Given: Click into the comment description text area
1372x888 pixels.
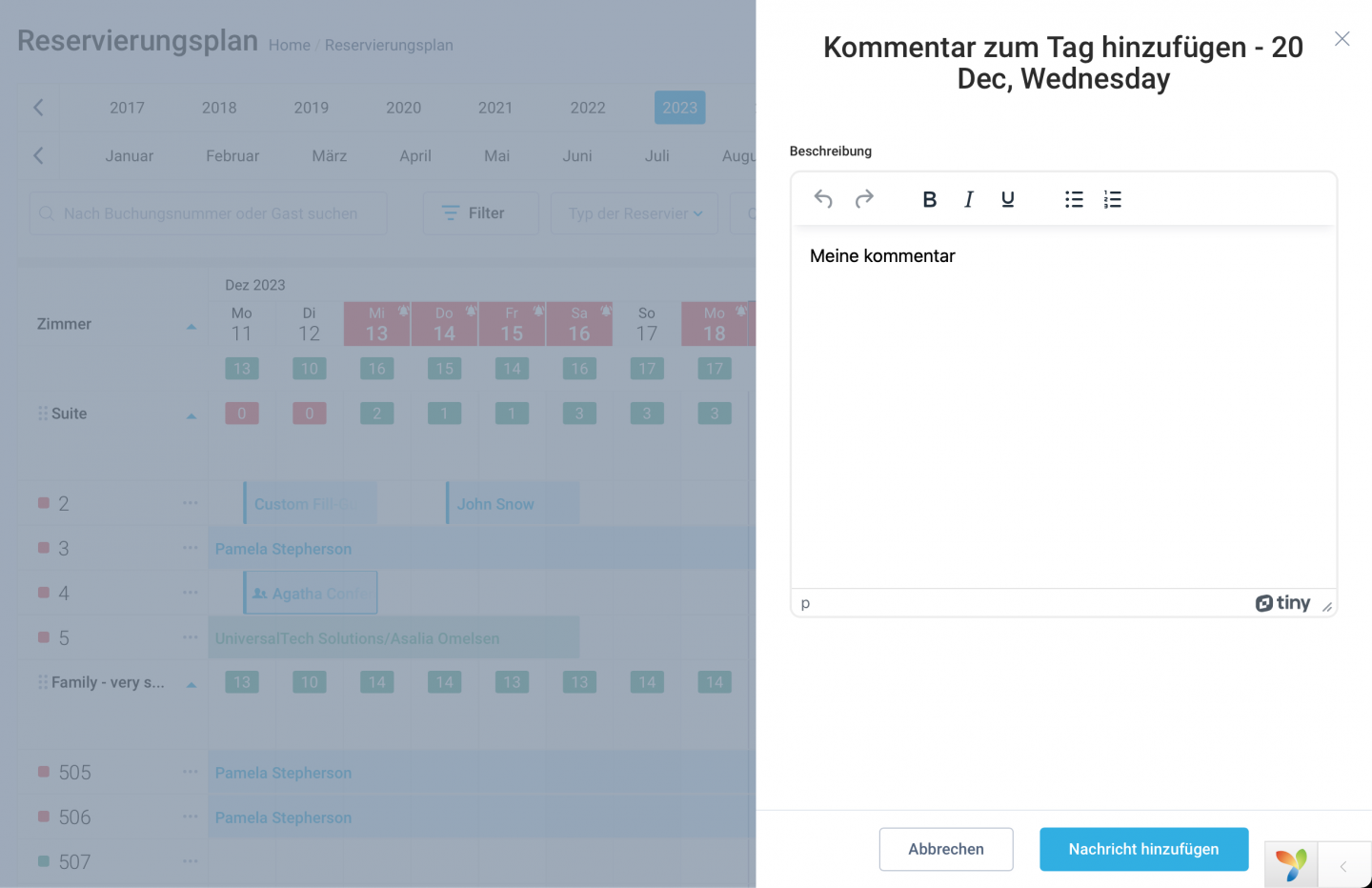Looking at the screenshot, I should tap(1063, 408).
